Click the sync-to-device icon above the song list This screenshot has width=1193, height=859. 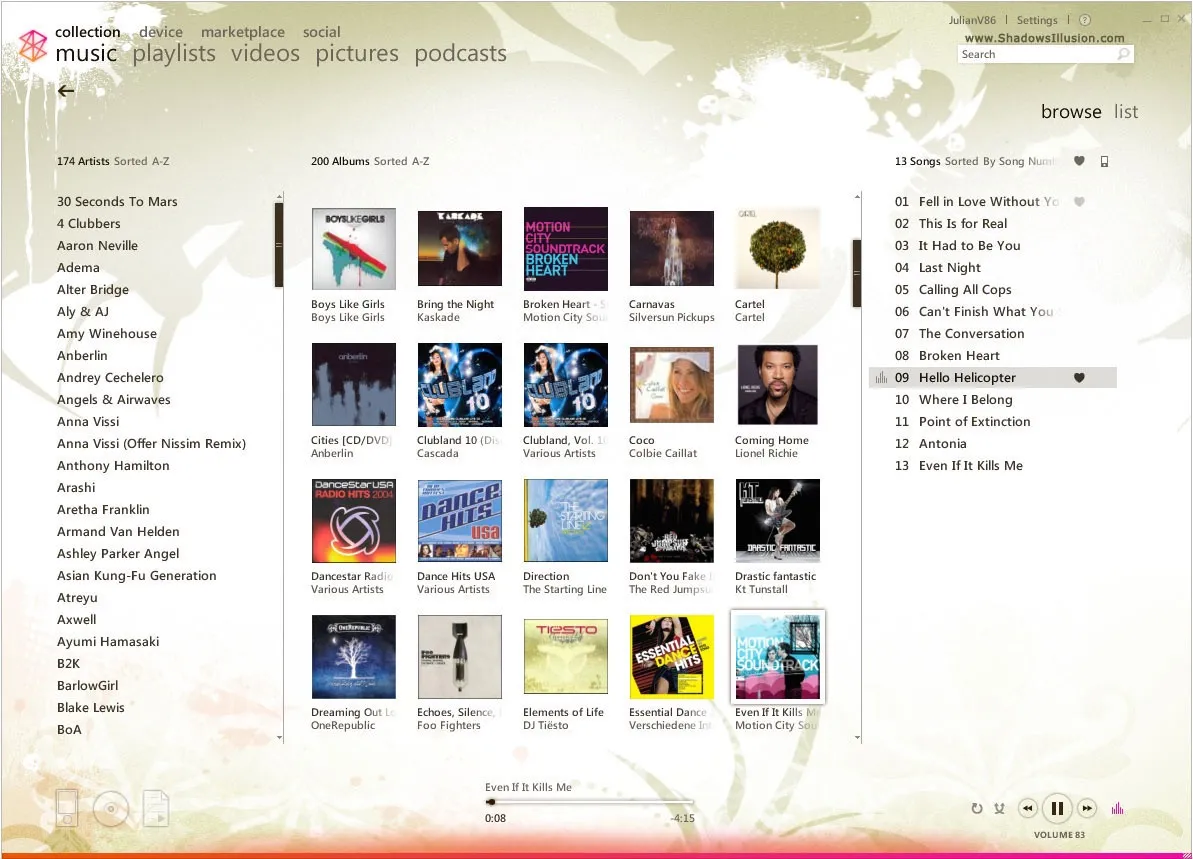coord(1104,161)
